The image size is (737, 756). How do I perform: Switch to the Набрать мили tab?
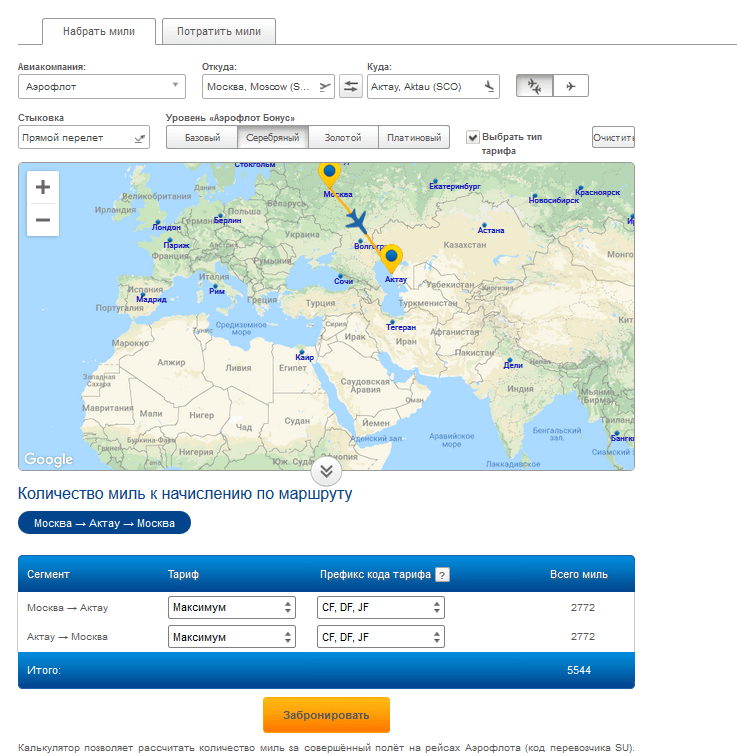(99, 31)
